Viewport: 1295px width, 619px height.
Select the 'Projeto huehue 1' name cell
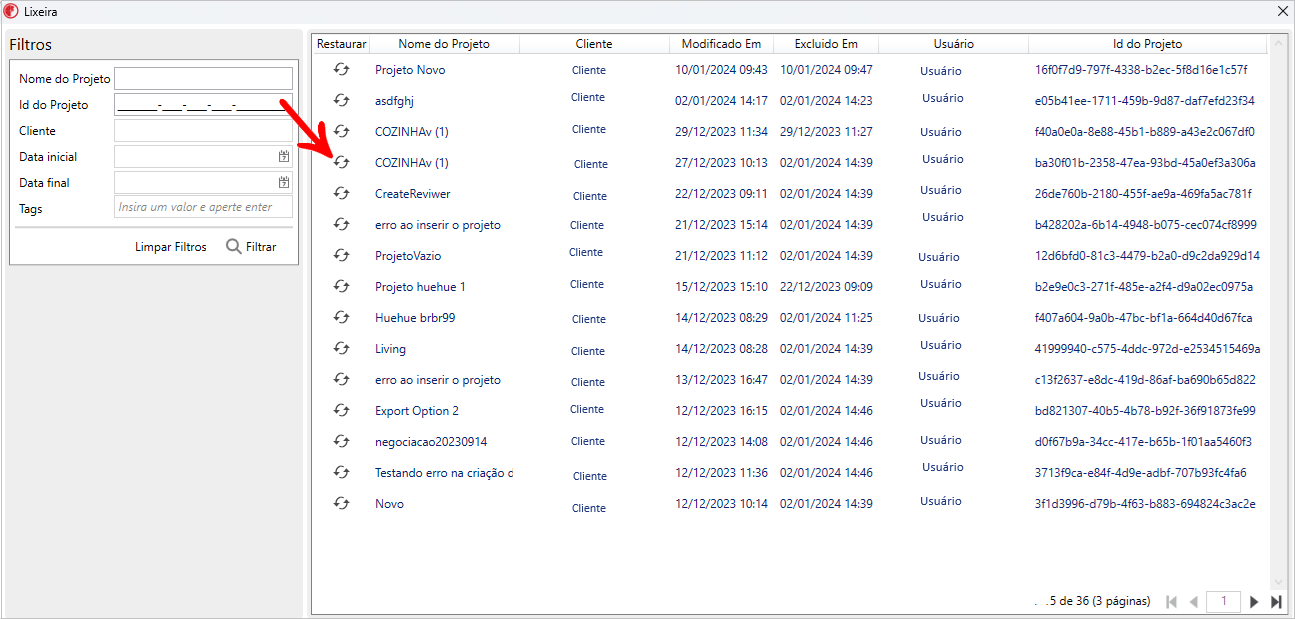pos(420,287)
